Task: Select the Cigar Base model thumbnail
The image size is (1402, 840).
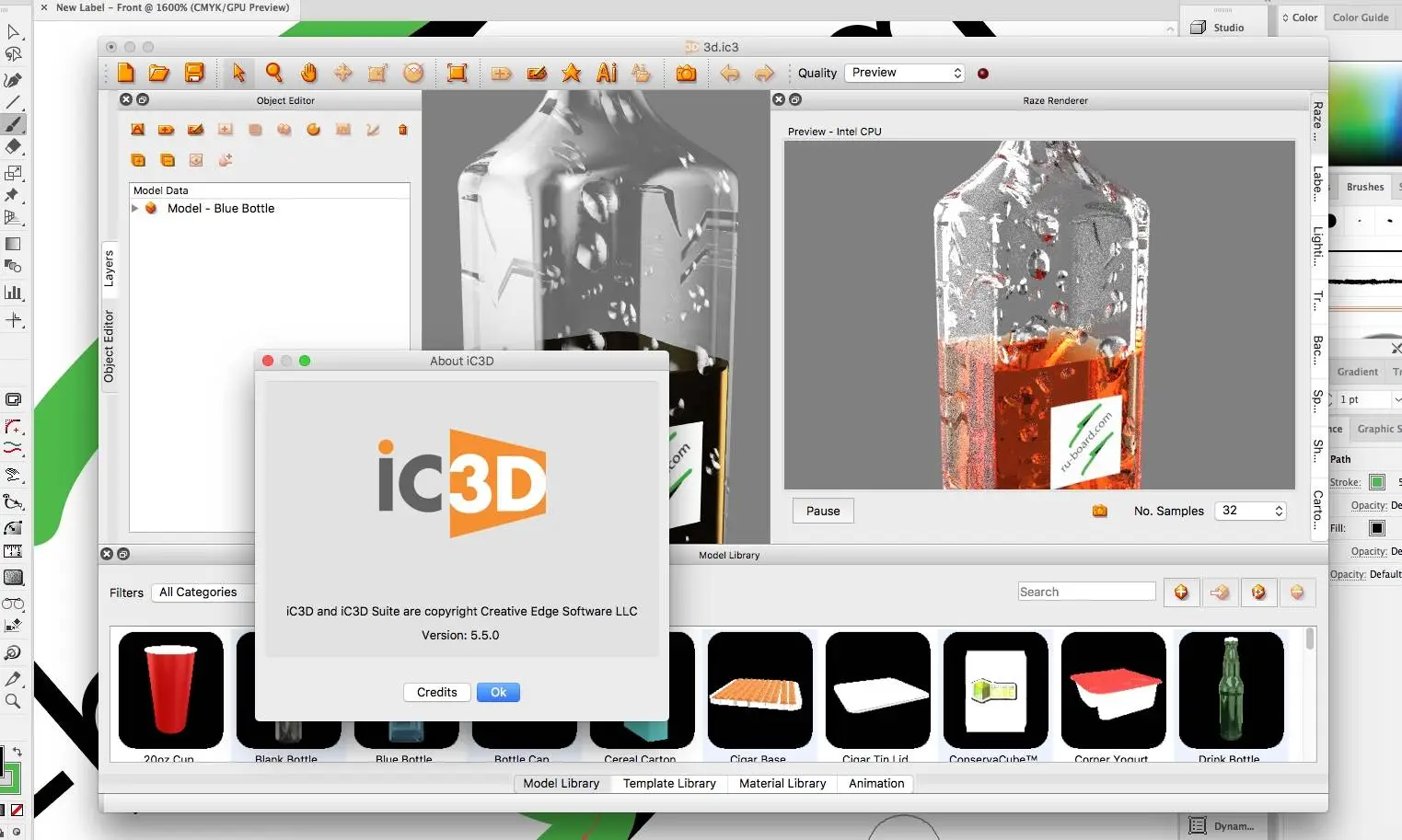Action: click(x=759, y=690)
